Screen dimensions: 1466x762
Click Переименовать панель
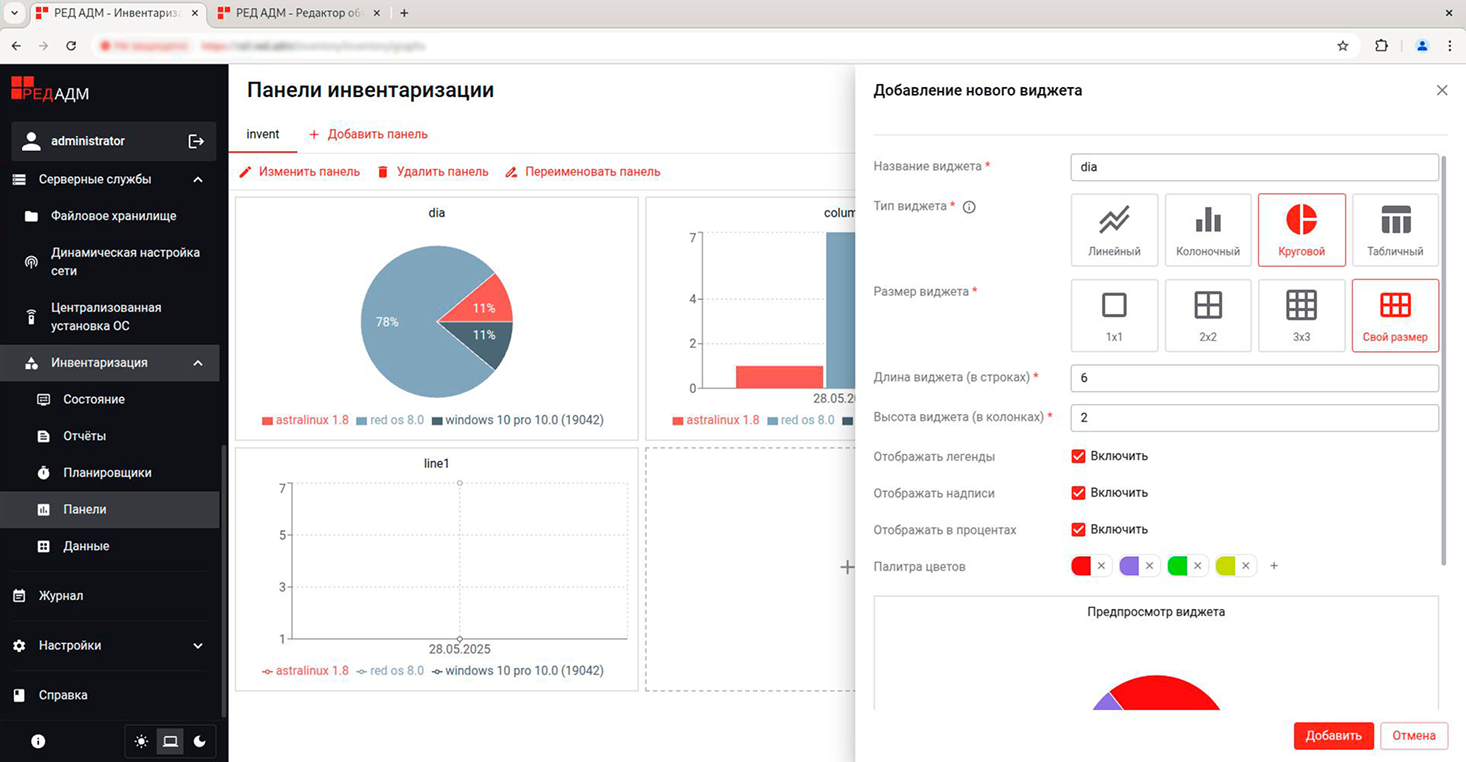pyautogui.click(x=582, y=172)
